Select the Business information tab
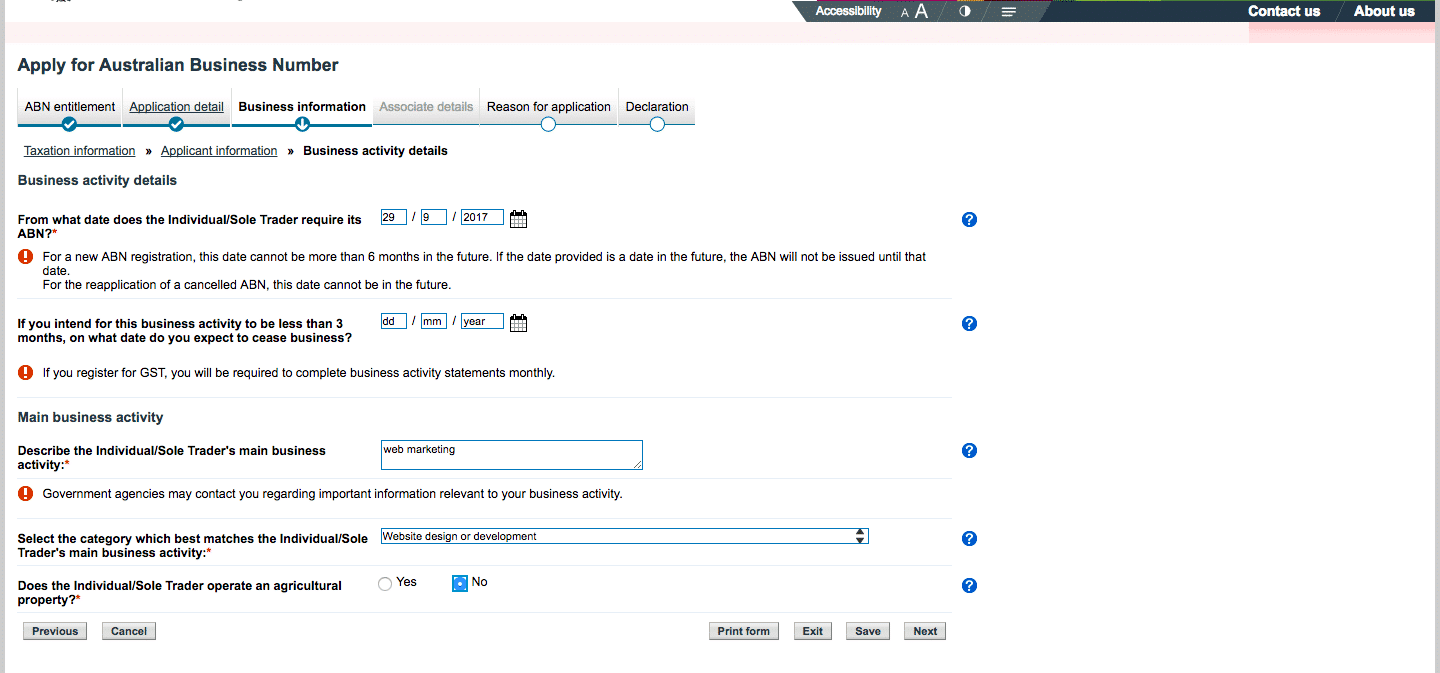Viewport: 1440px width, 673px height. click(302, 107)
